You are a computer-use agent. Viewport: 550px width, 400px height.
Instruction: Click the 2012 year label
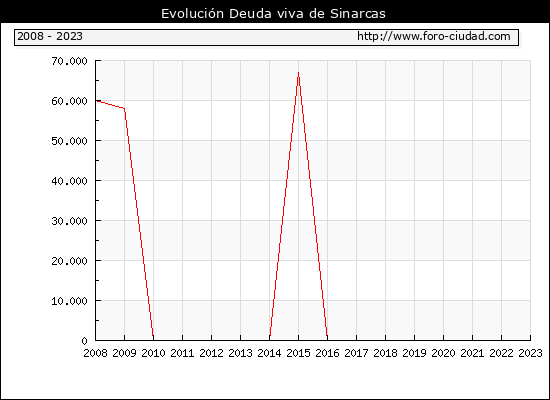(212, 353)
